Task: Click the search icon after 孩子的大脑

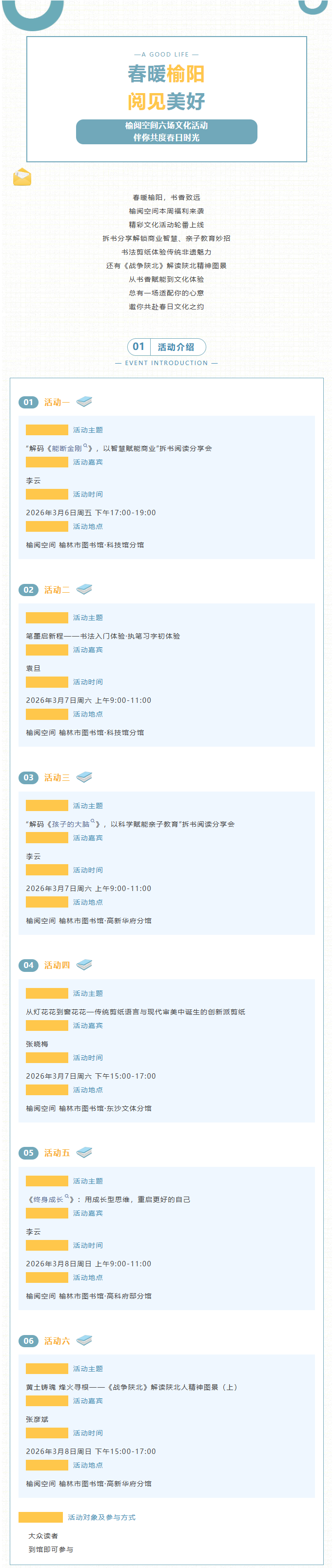Action: (93, 821)
